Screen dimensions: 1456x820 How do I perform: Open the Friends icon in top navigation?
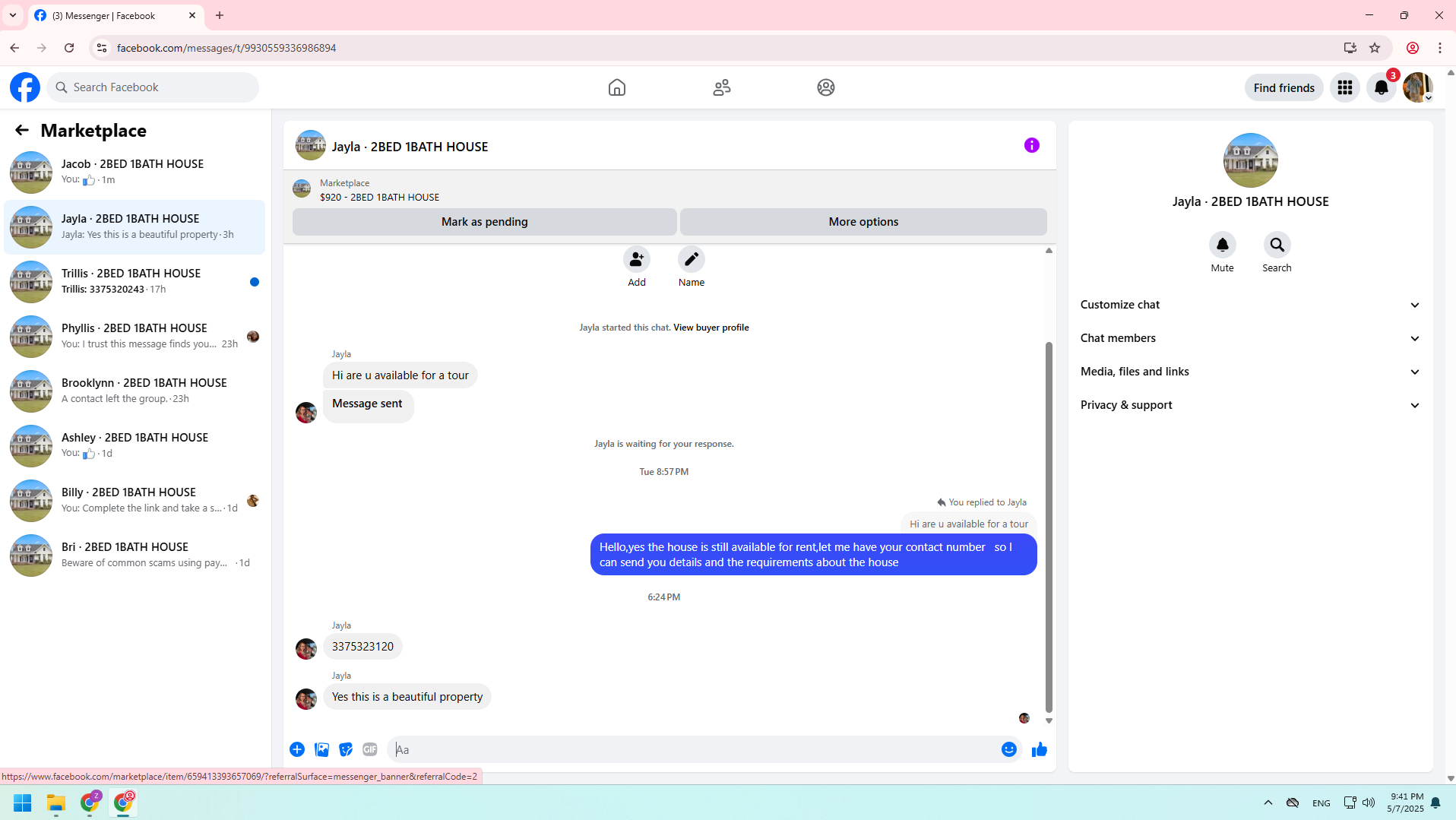(x=722, y=87)
